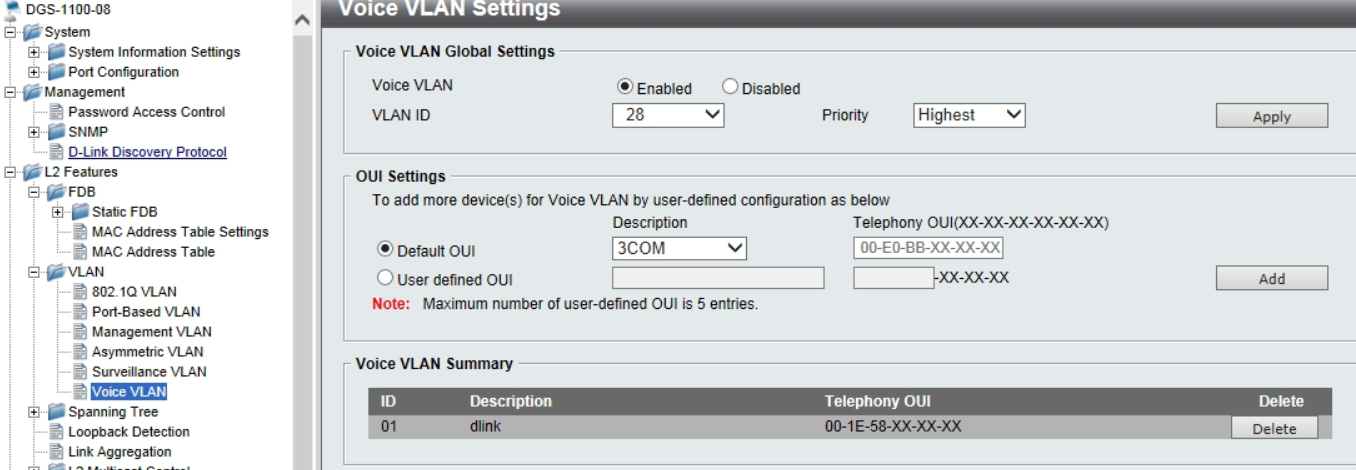Open the Surveillance VLAN page

click(149, 372)
